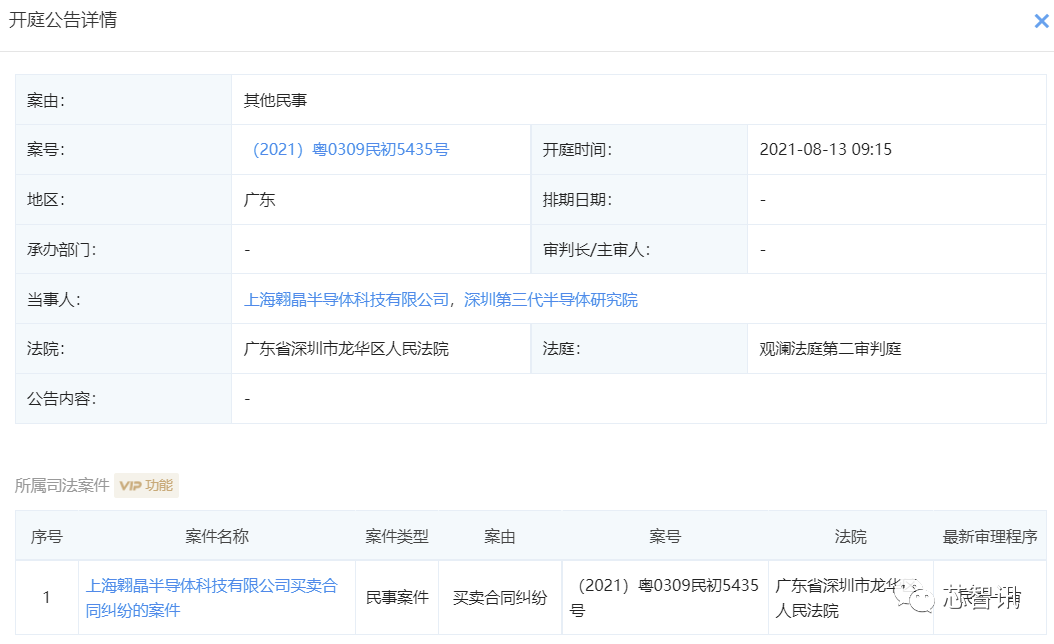Open party link 上海翱晶半导体科技有限公司
Screen dimensions: 1054x644
(x=346, y=299)
